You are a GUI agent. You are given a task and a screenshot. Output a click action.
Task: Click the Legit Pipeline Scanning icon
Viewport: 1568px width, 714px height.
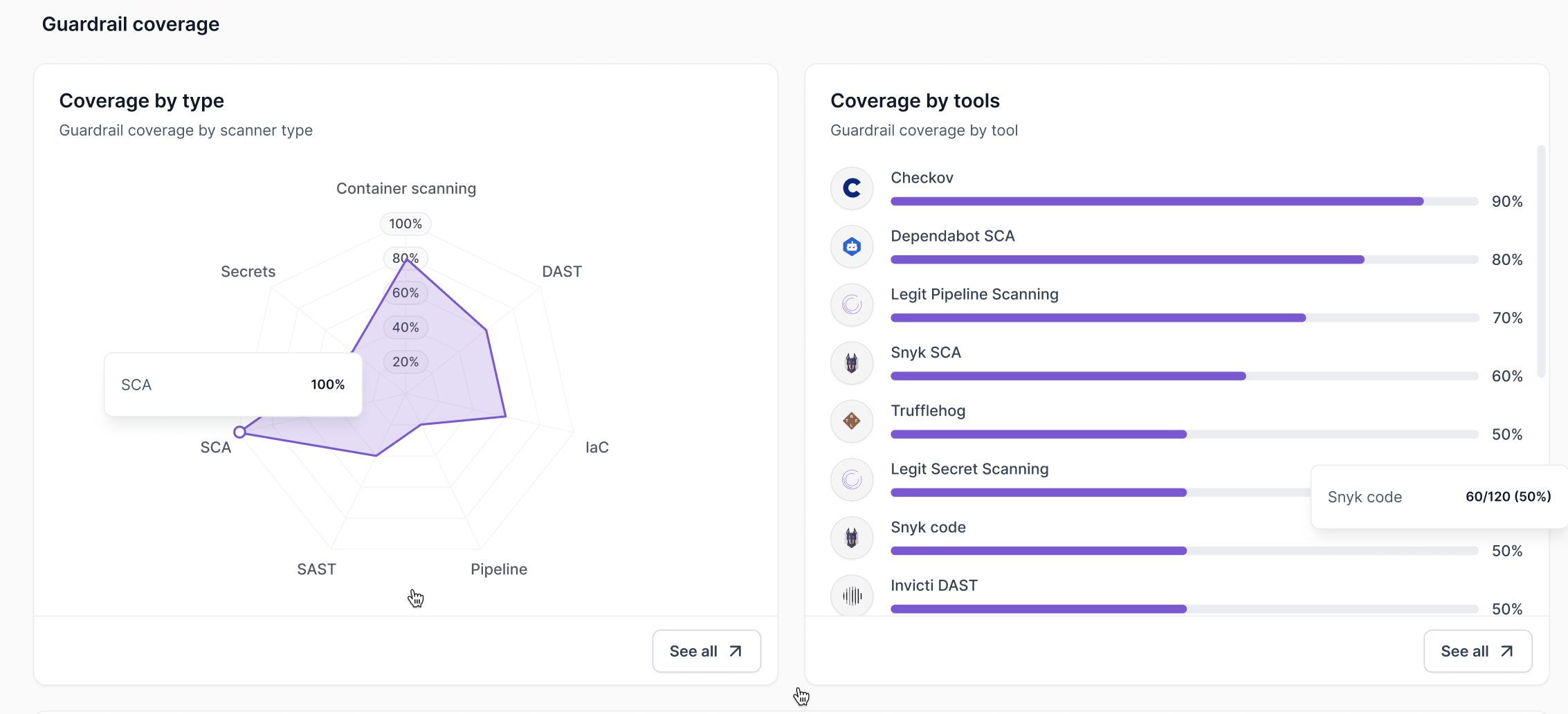tap(852, 304)
